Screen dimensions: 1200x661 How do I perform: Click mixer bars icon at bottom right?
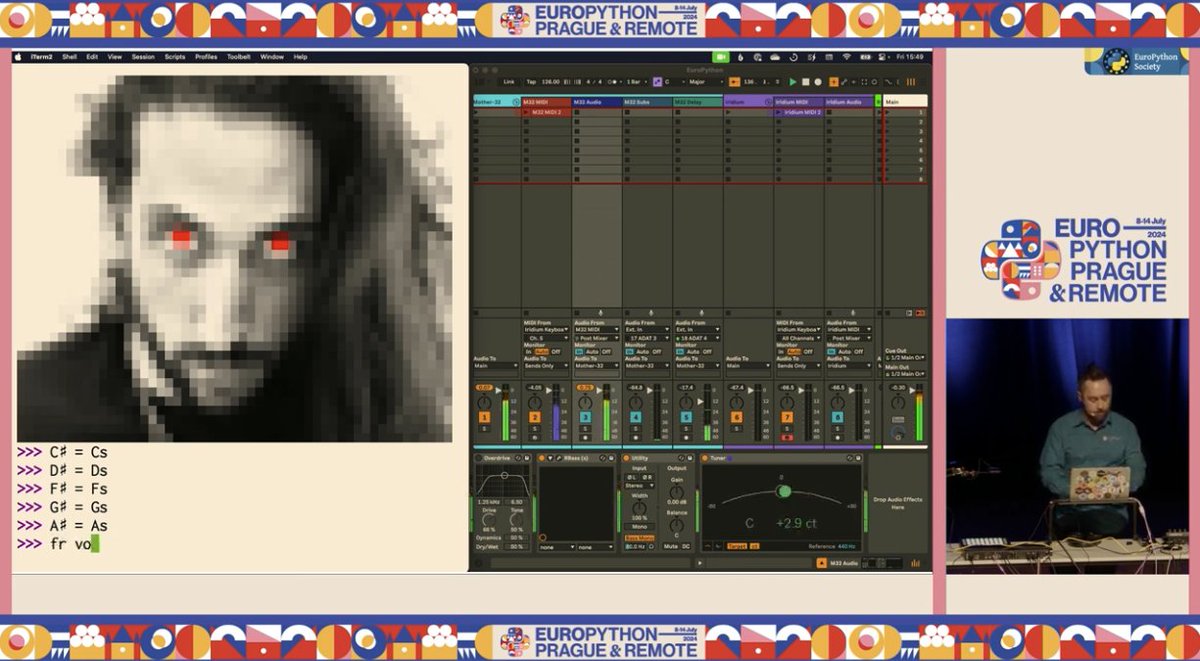point(915,563)
